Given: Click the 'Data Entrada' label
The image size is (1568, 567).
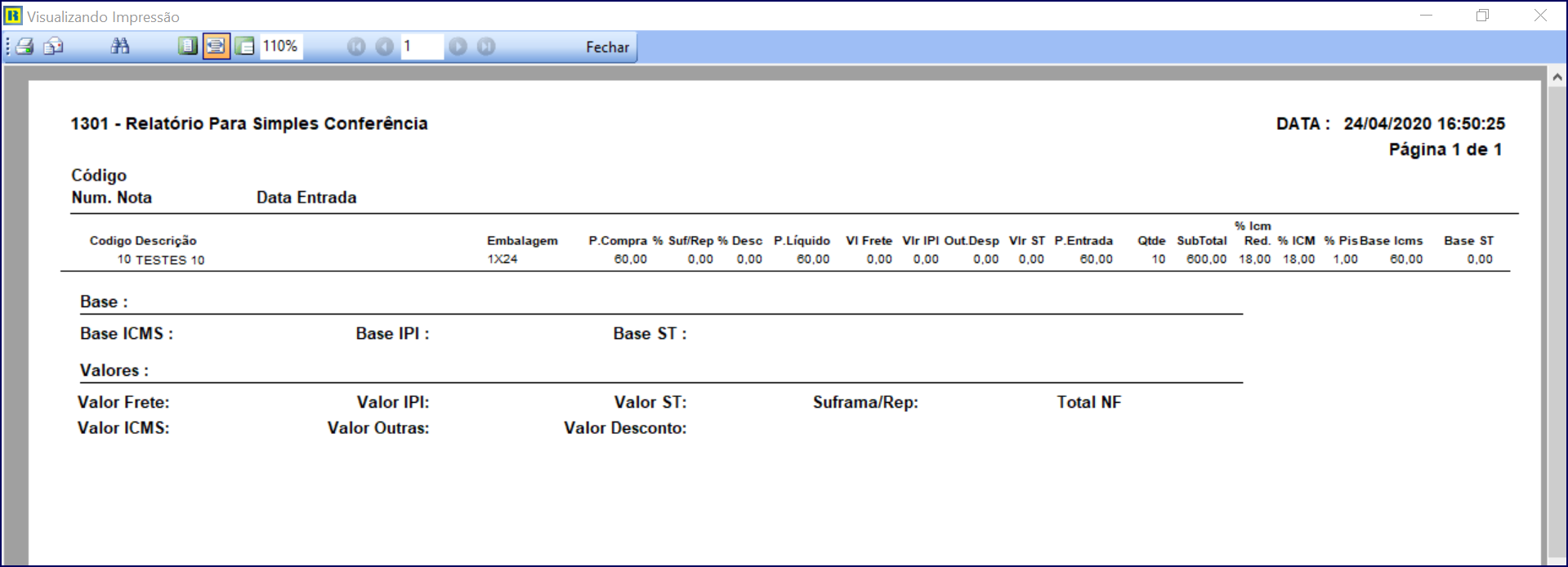Looking at the screenshot, I should point(306,198).
